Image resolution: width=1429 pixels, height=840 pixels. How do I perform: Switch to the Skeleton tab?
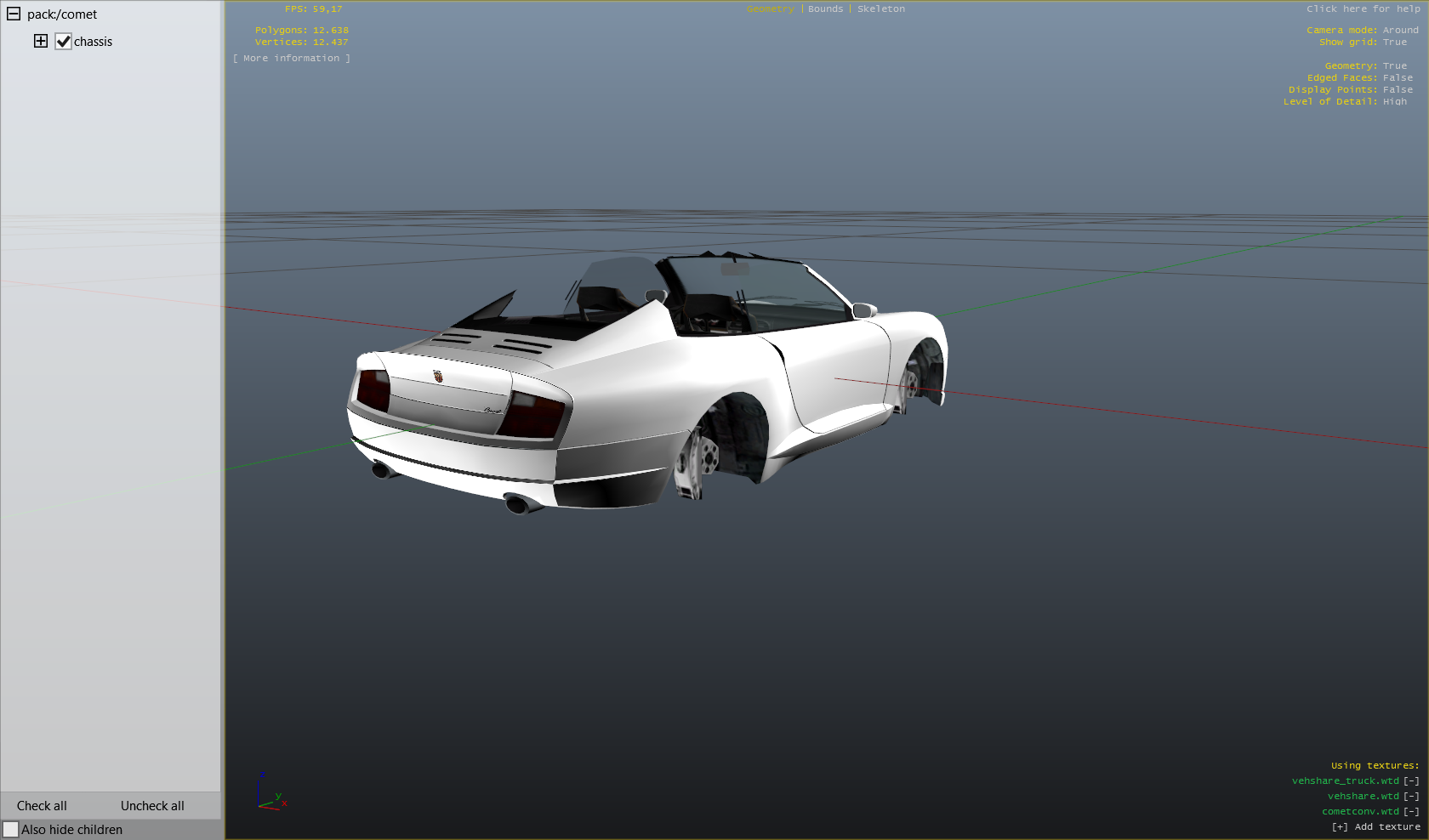[881, 9]
